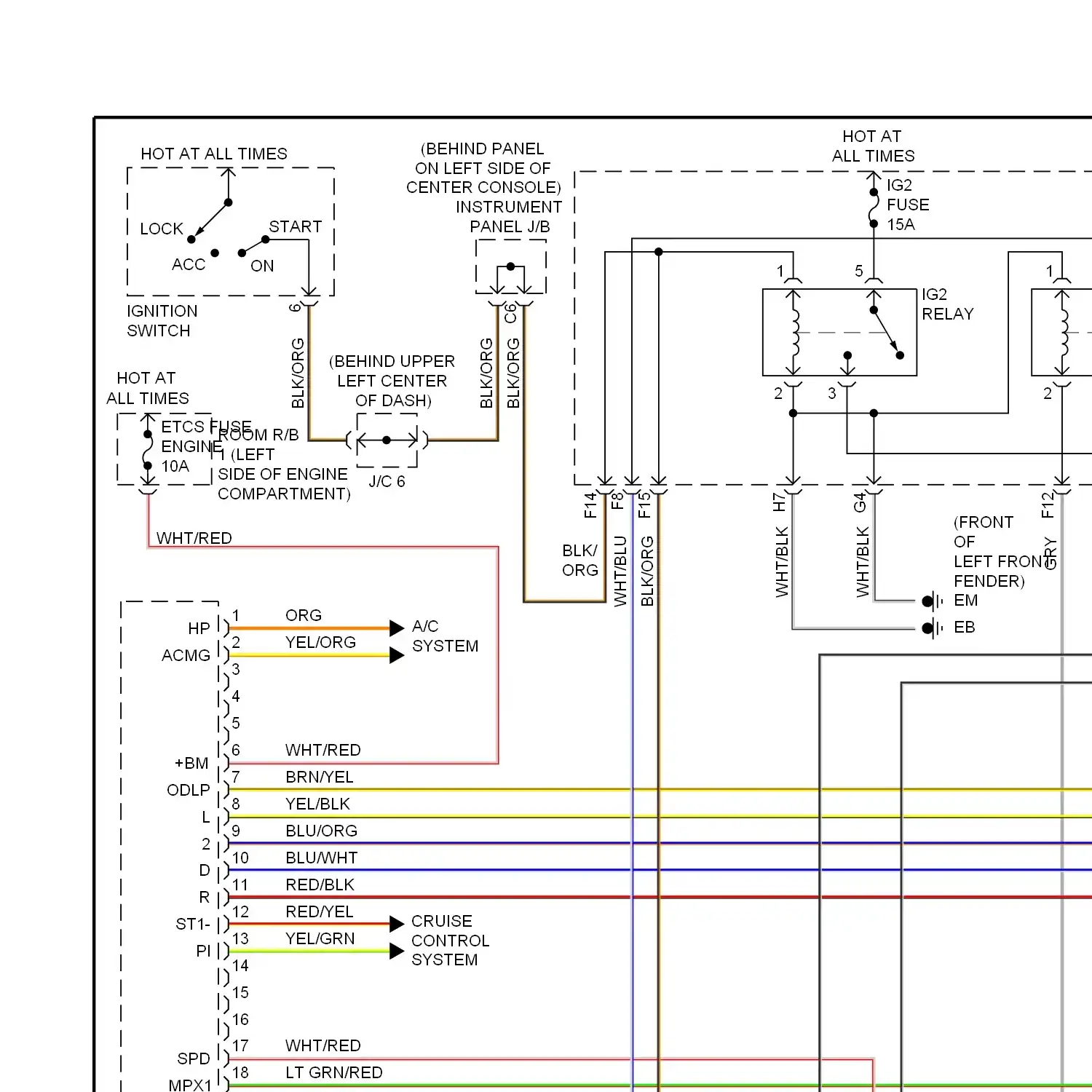Click the IG2 FUSE 15A label
This screenshot has height=1092, width=1092.
[908, 205]
